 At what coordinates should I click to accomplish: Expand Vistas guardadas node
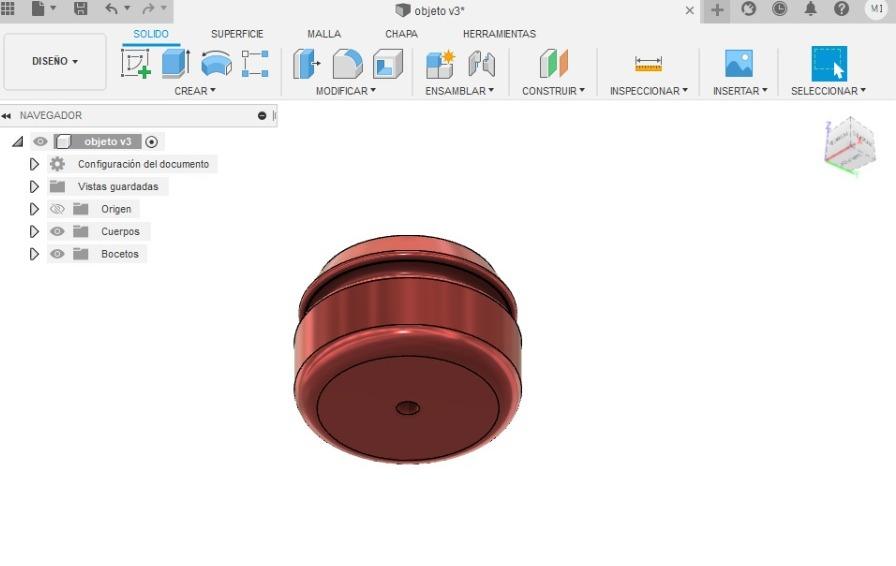[34, 186]
